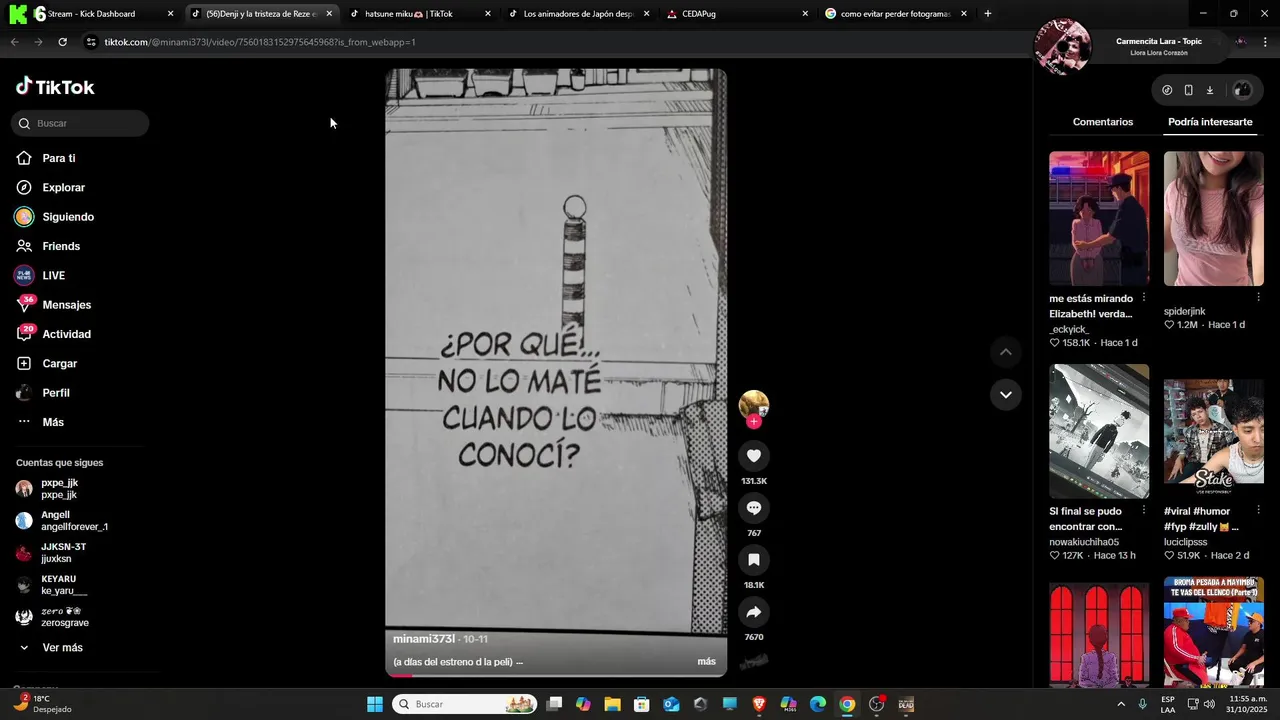Open a new browser tab
Screen dimensions: 1280x720
(x=988, y=14)
